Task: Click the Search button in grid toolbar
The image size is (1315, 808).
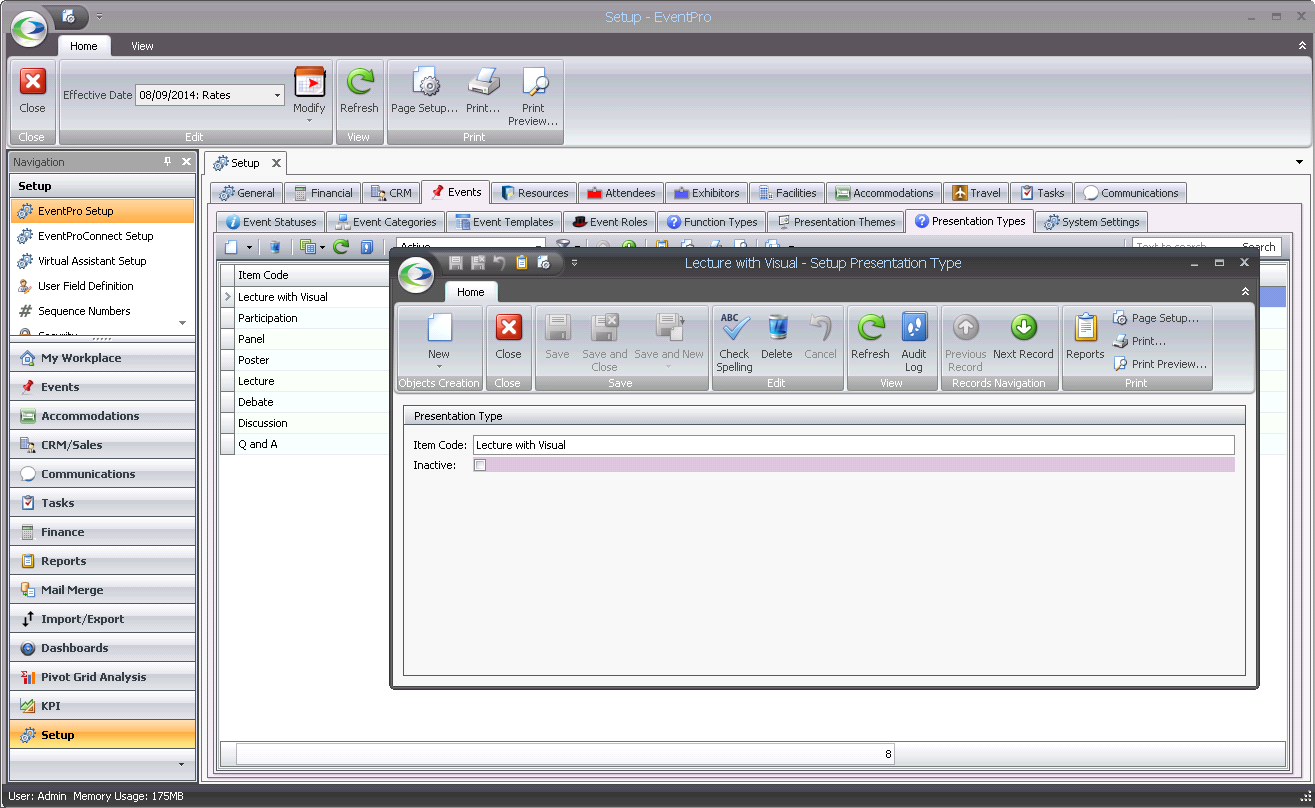Action: tap(1258, 247)
